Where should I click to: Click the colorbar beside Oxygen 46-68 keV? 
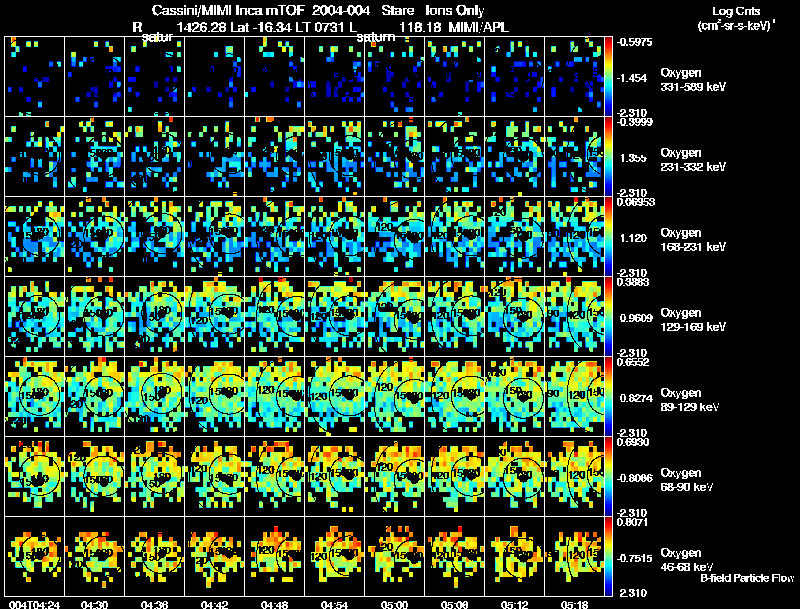[x=608, y=556]
